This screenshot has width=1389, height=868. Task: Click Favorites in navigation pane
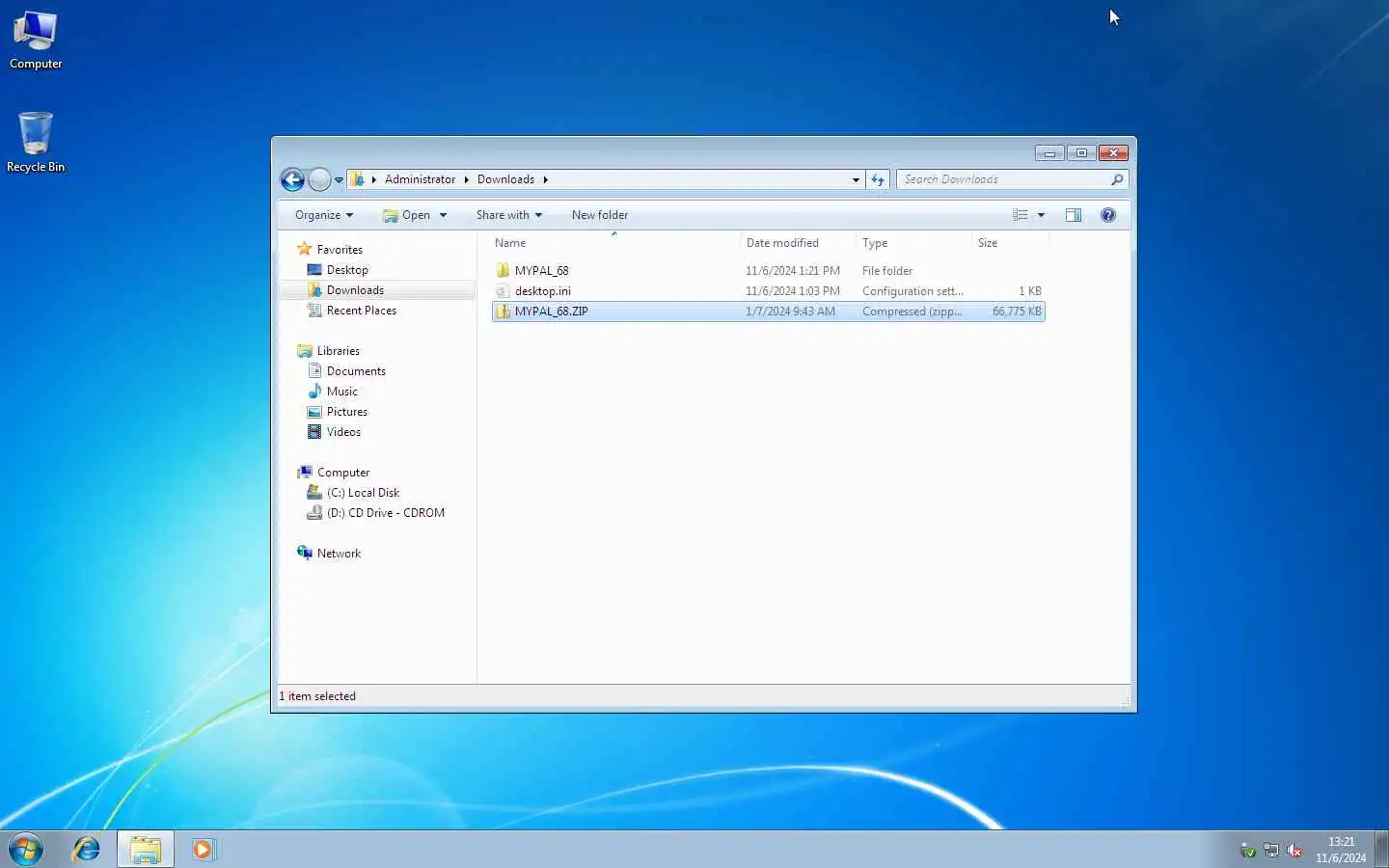[339, 250]
